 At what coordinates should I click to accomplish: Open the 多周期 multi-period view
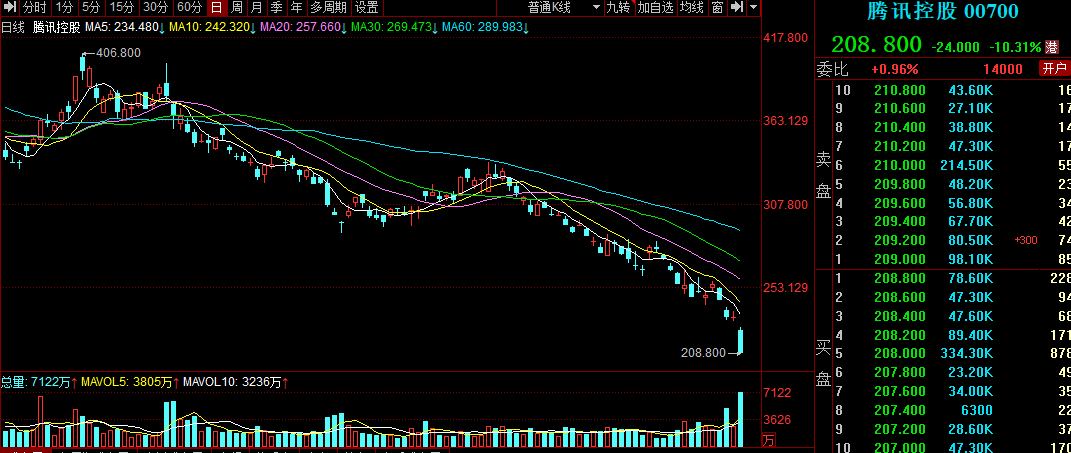tap(329, 8)
